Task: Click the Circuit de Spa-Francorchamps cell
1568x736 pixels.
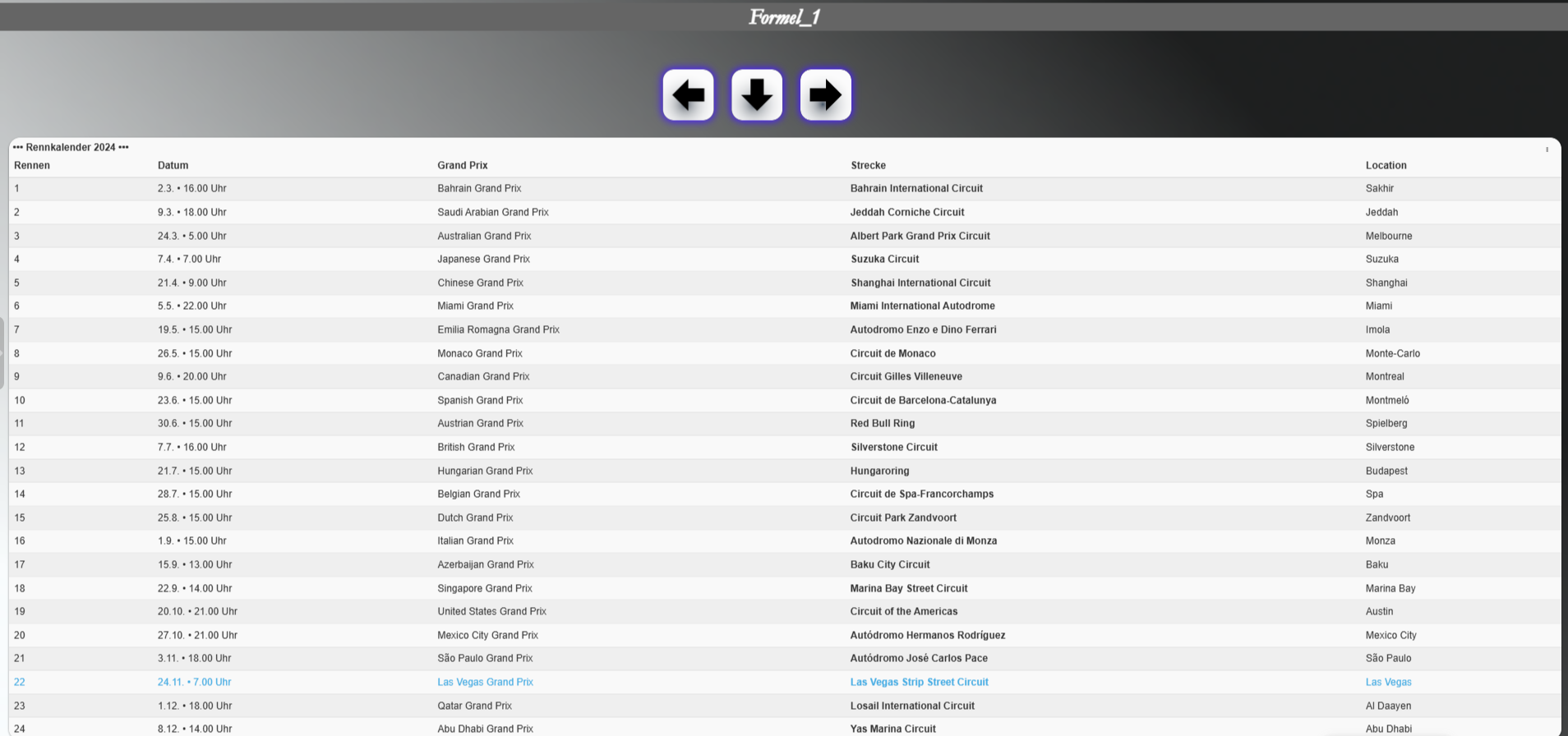Action: [922, 494]
